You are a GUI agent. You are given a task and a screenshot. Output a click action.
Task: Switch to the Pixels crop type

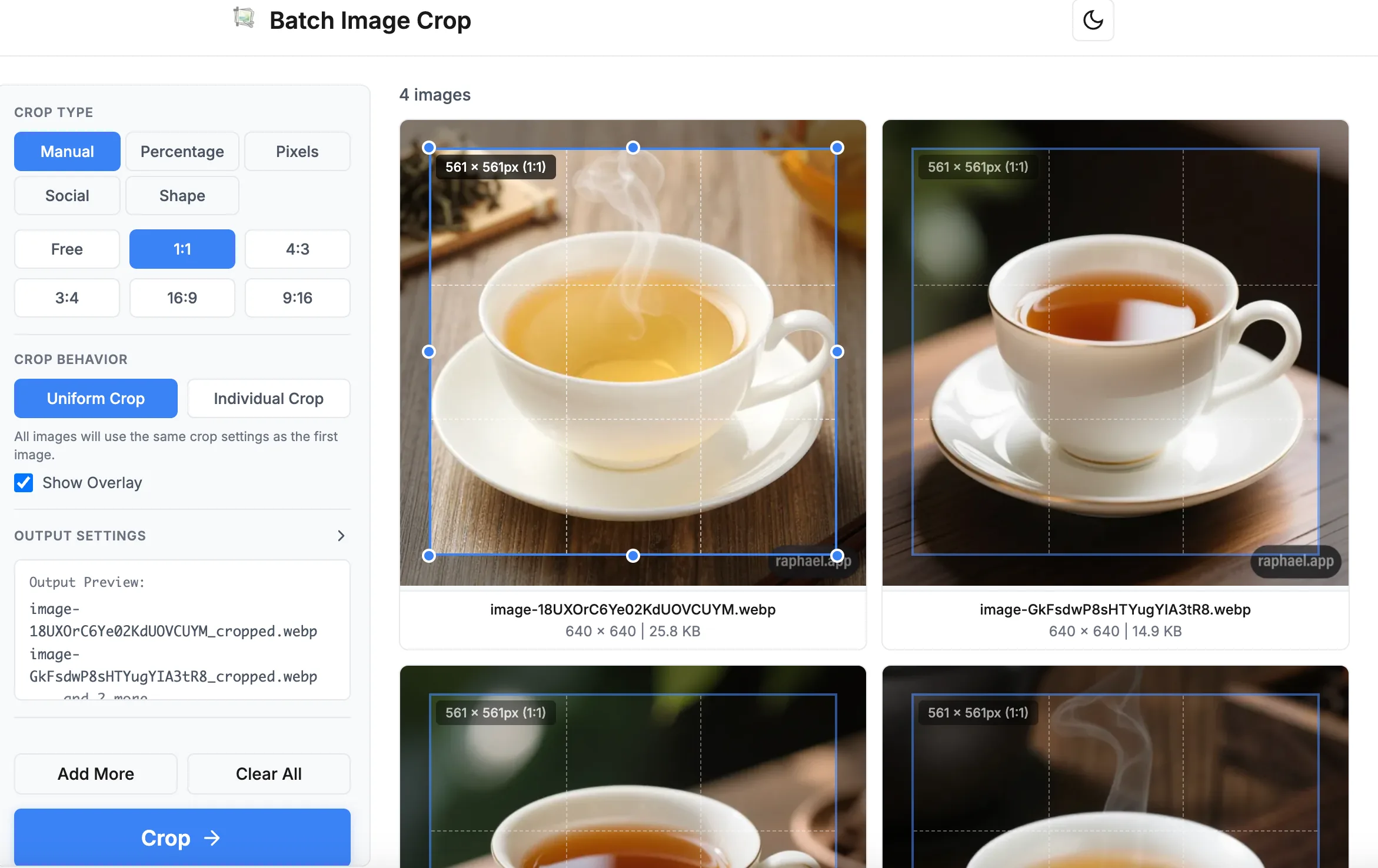coord(297,151)
